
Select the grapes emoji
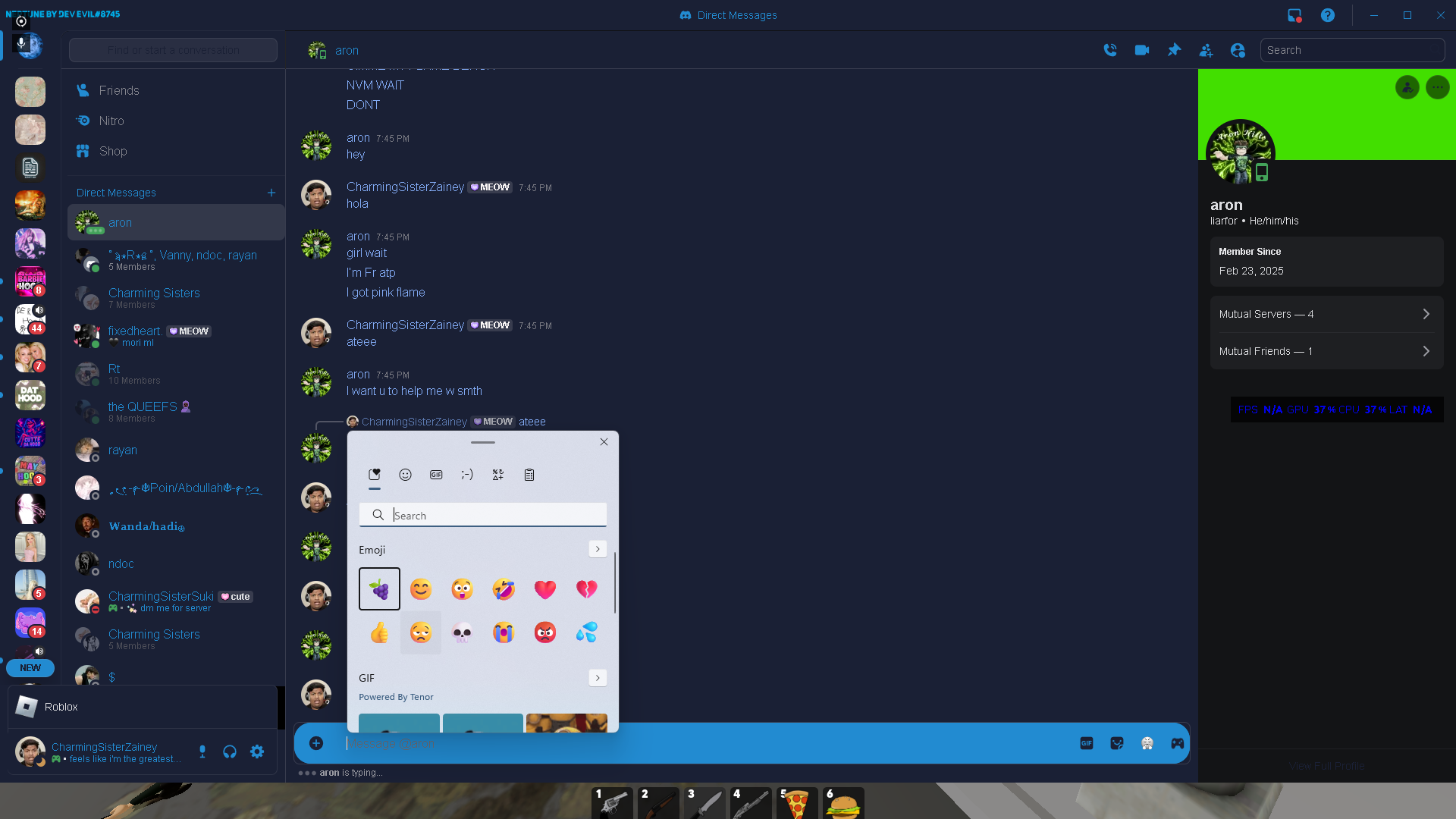(379, 588)
